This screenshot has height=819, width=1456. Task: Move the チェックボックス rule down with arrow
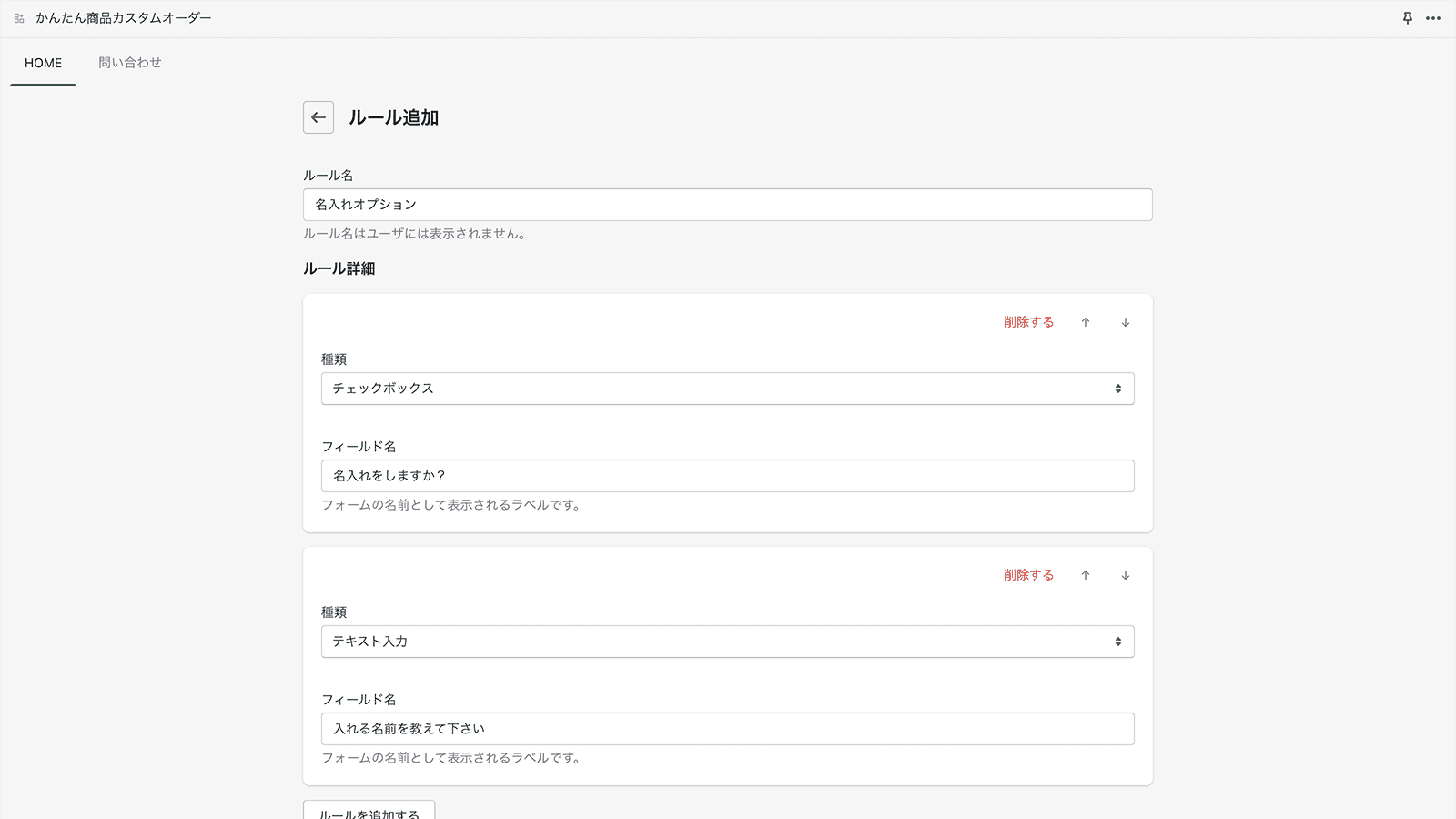[1126, 322]
